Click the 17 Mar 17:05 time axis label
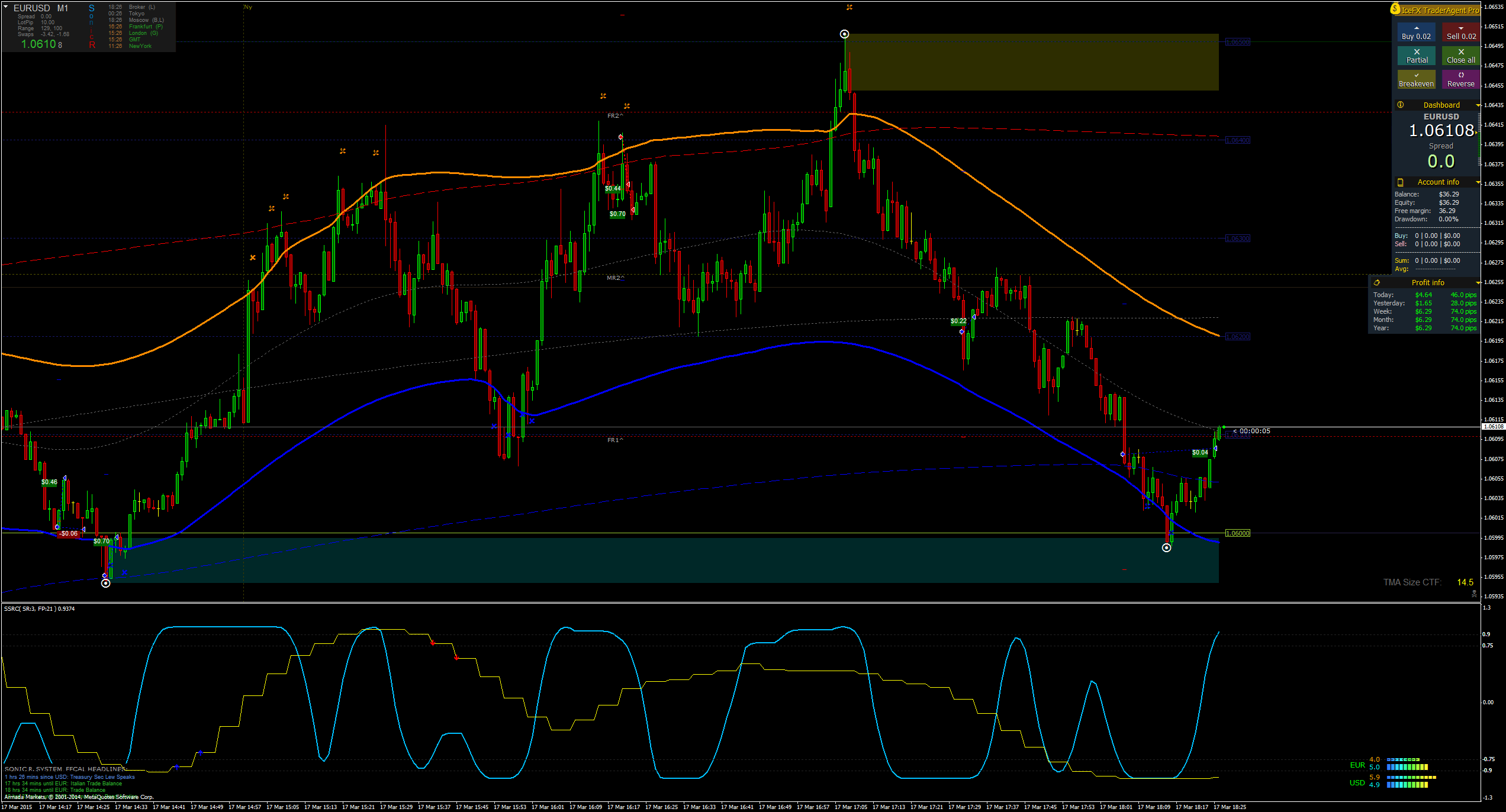Image resolution: width=1506 pixels, height=812 pixels. pos(851,807)
